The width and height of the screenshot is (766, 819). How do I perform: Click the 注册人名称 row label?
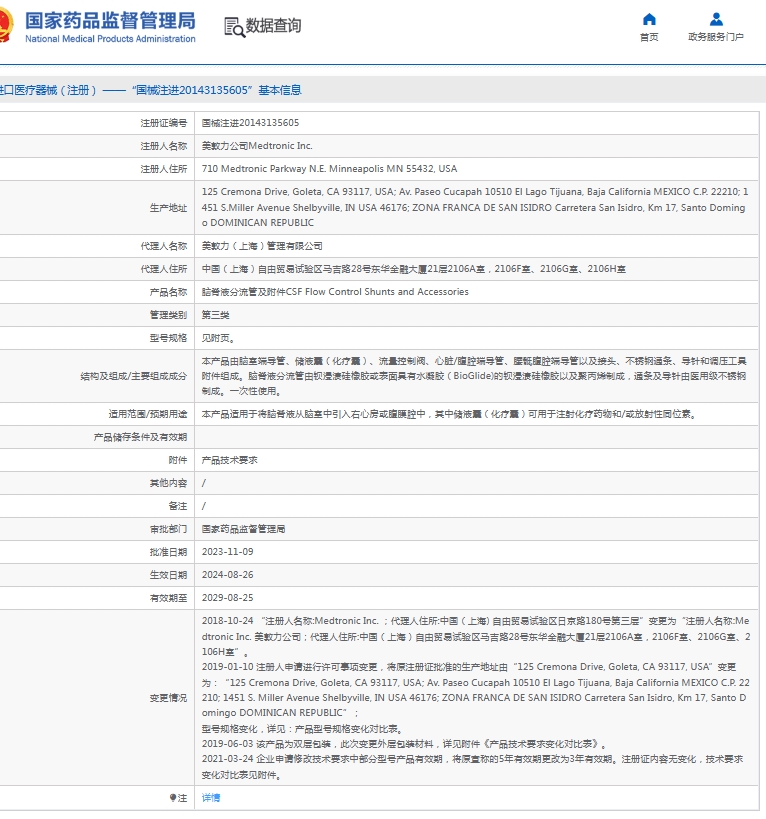[163, 146]
